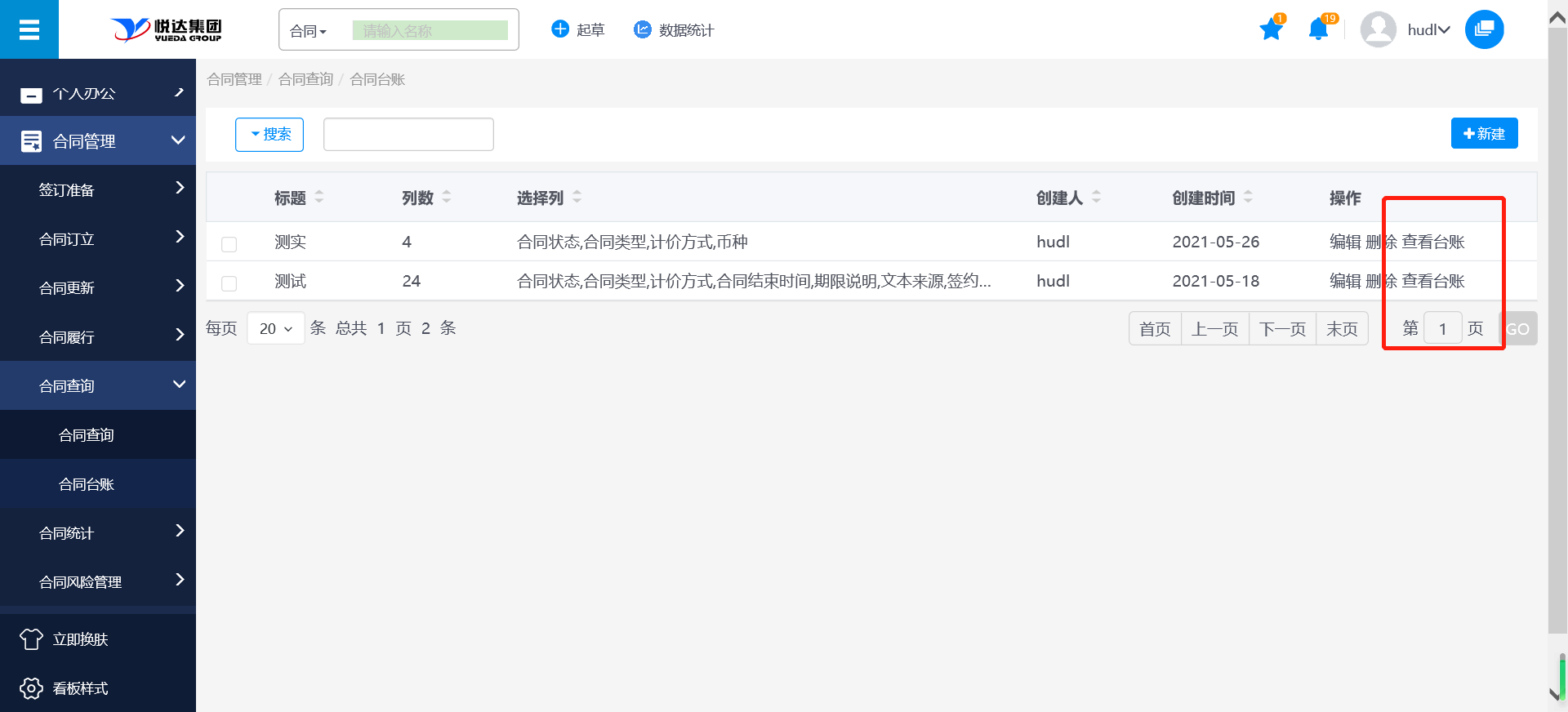
Task: Open 看板样式 gear icon
Action: 31,688
